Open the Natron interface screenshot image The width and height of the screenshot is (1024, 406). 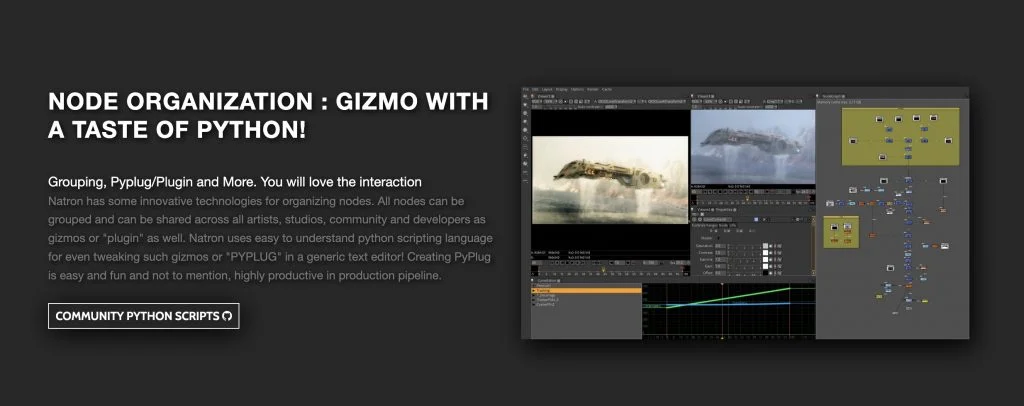pos(745,213)
